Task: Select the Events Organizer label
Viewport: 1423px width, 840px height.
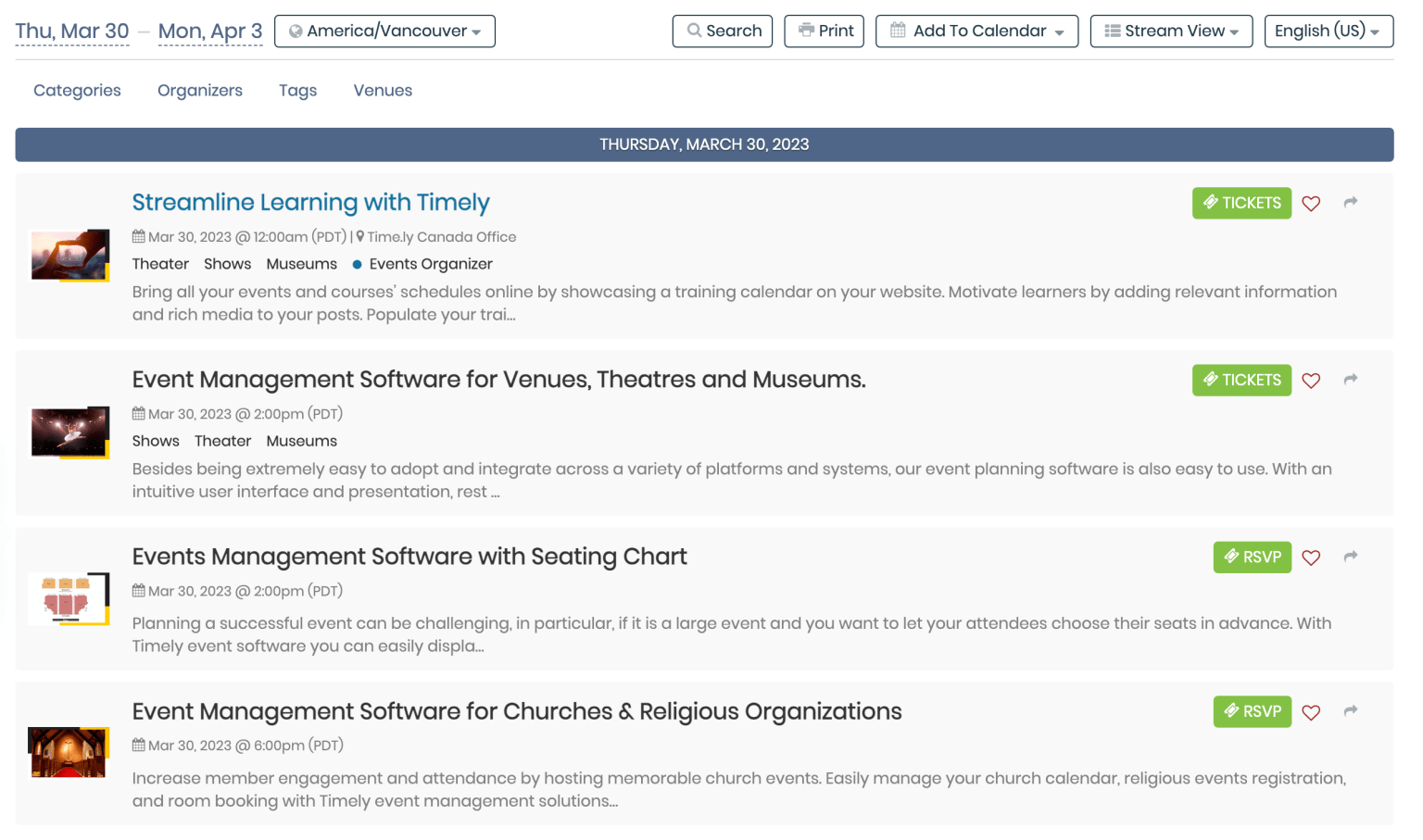Action: click(x=431, y=264)
